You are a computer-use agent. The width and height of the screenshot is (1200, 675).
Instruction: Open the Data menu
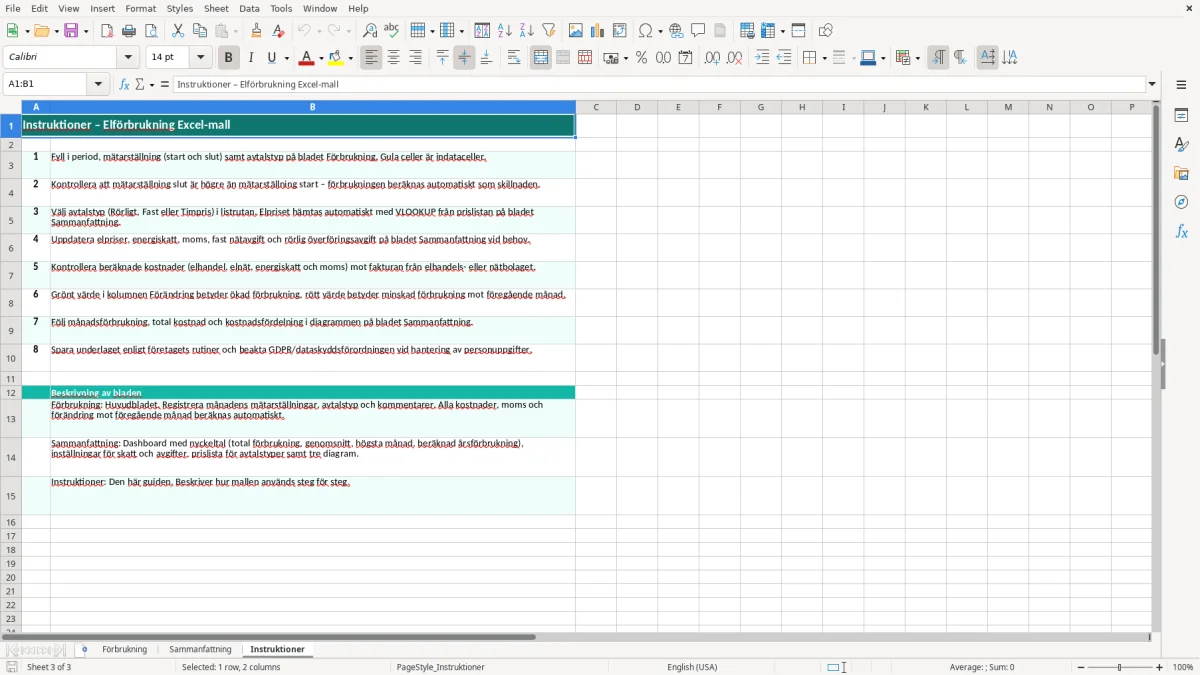pyautogui.click(x=250, y=8)
